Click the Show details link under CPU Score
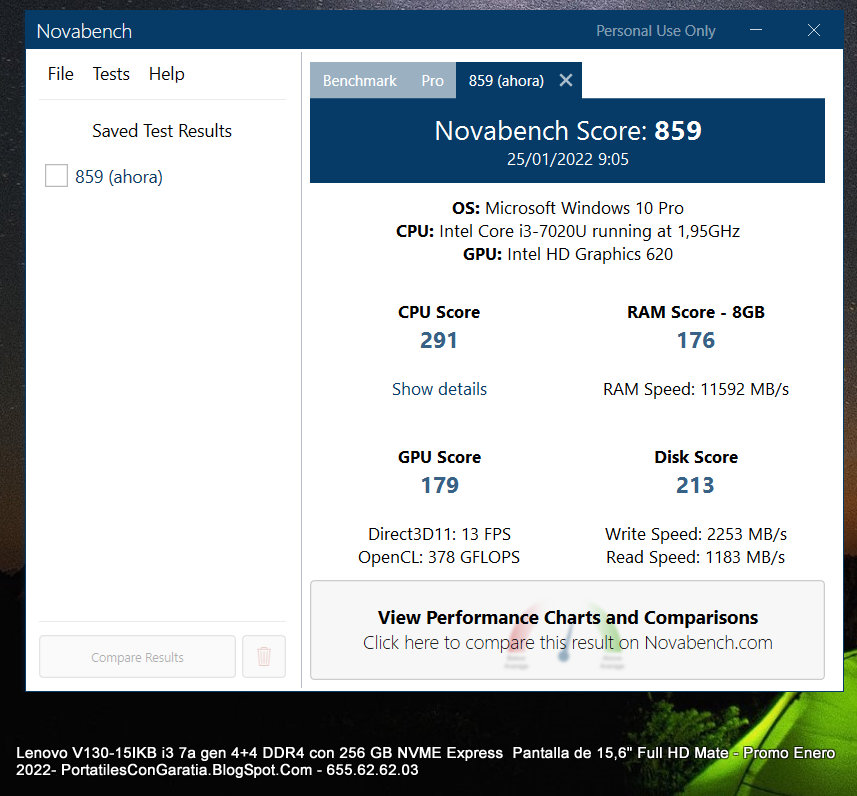 point(439,389)
